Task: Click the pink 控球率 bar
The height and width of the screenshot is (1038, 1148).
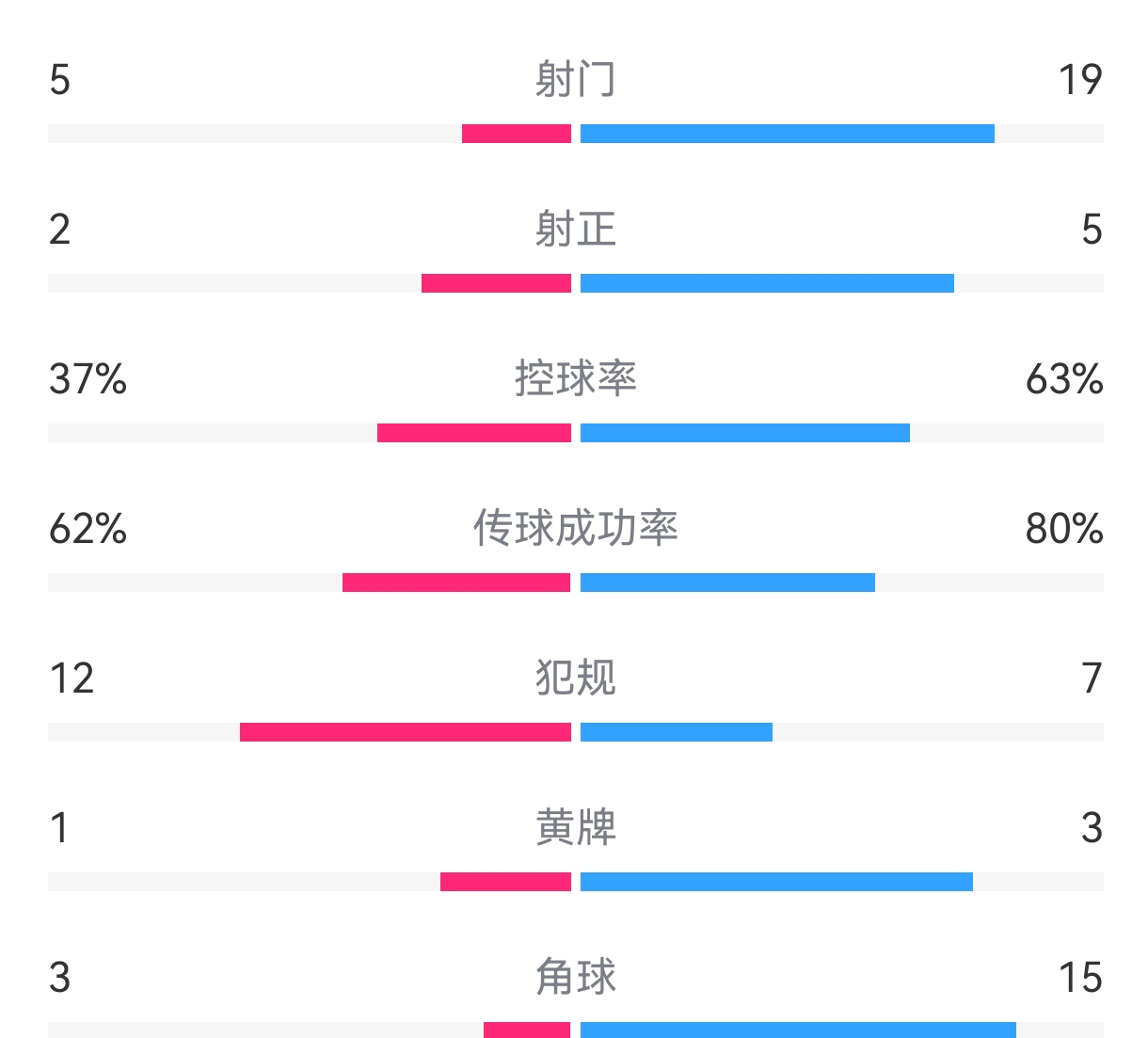Action: (474, 433)
